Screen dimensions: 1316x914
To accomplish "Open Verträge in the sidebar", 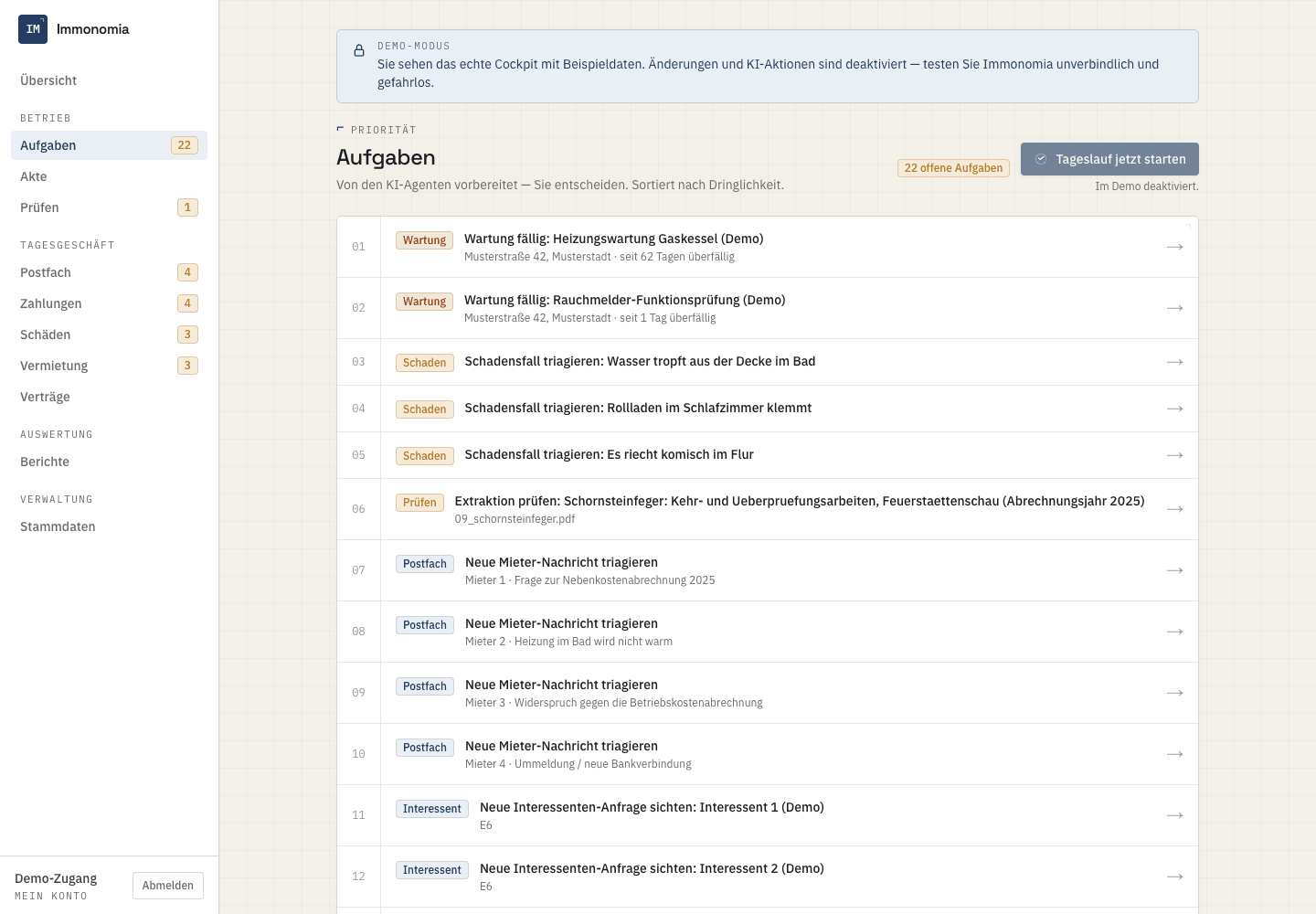I will (109, 397).
